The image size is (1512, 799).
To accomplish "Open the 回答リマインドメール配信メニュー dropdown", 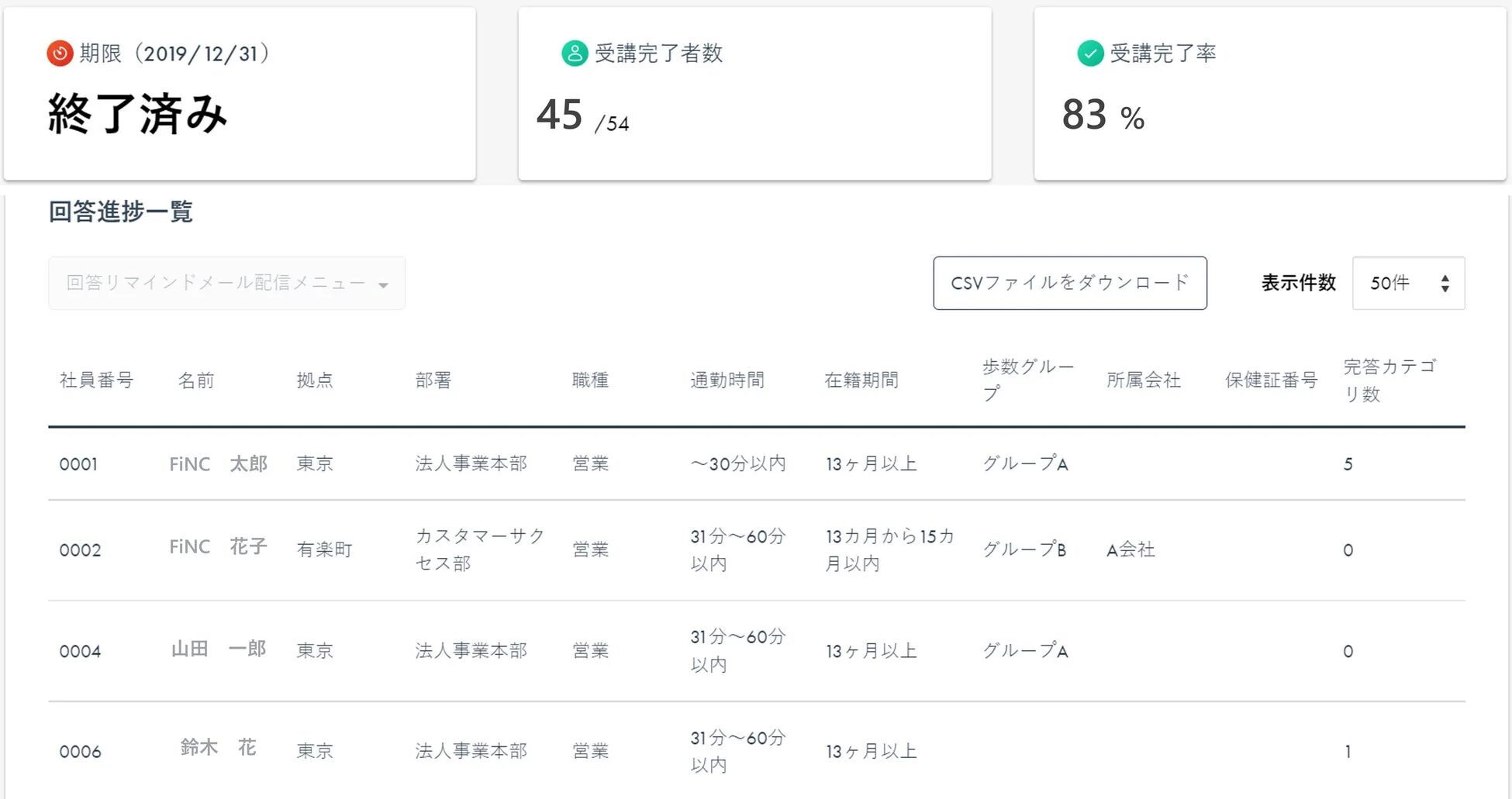I will point(225,284).
